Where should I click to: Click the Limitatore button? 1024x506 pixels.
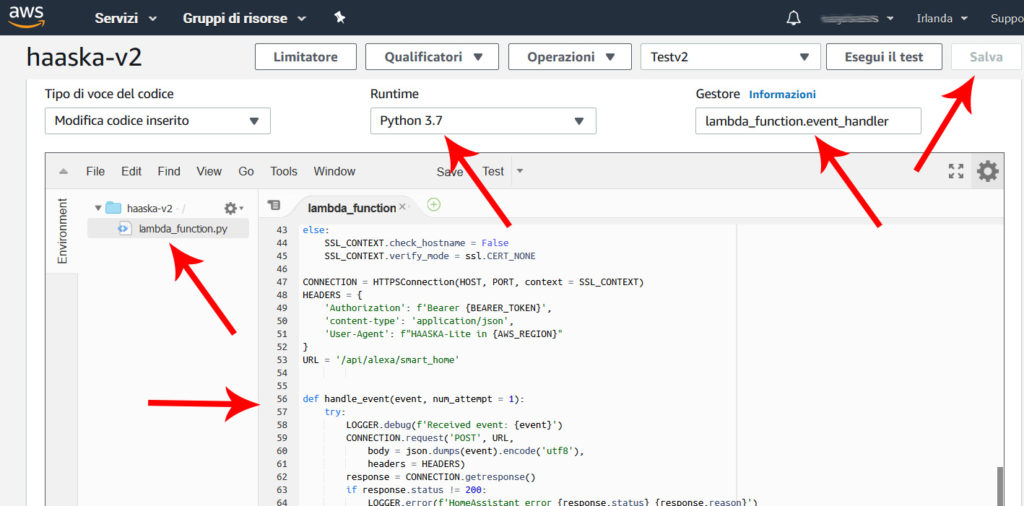(306, 57)
